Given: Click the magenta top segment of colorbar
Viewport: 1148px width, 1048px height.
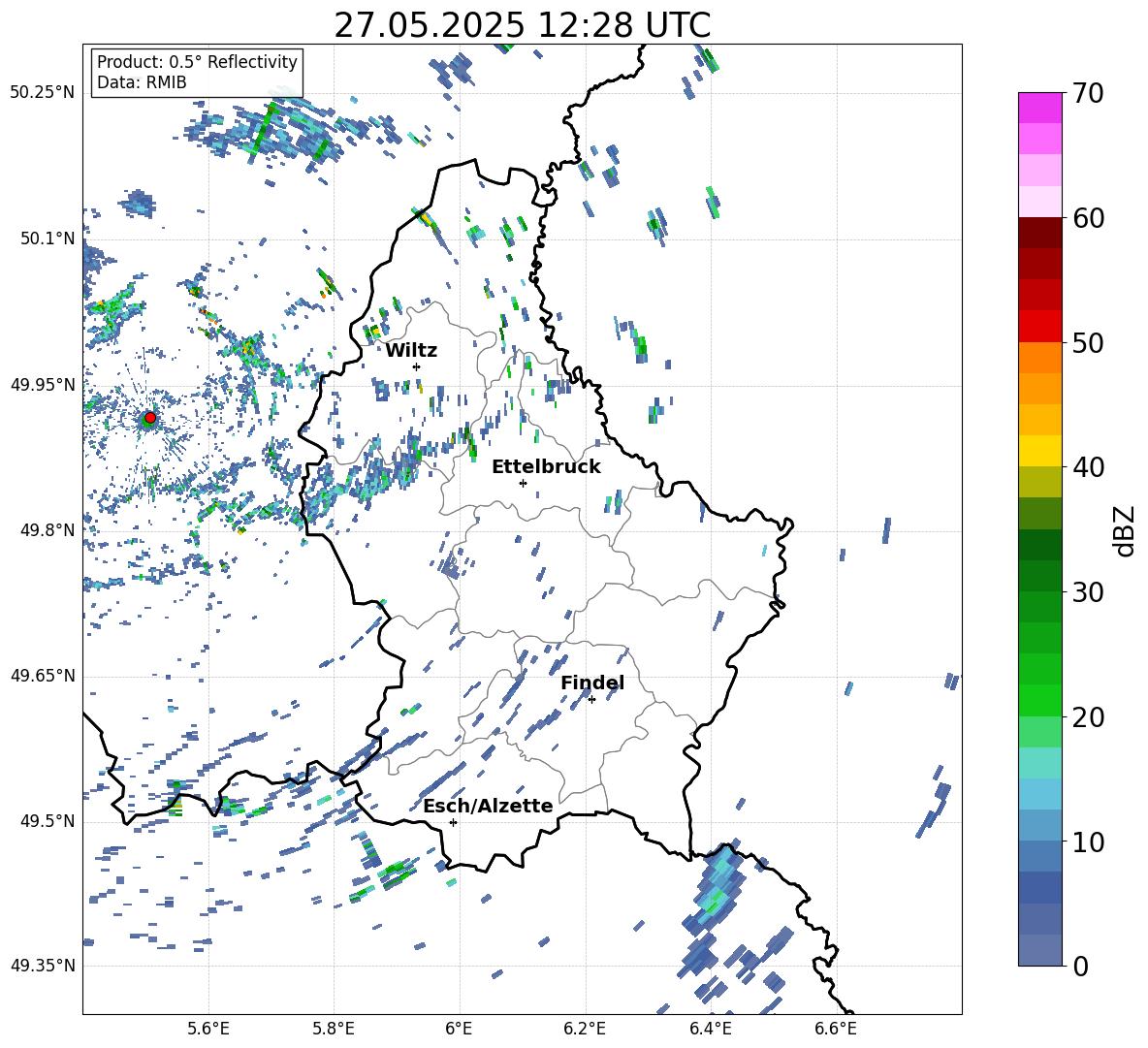Looking at the screenshot, I should (x=1039, y=108).
